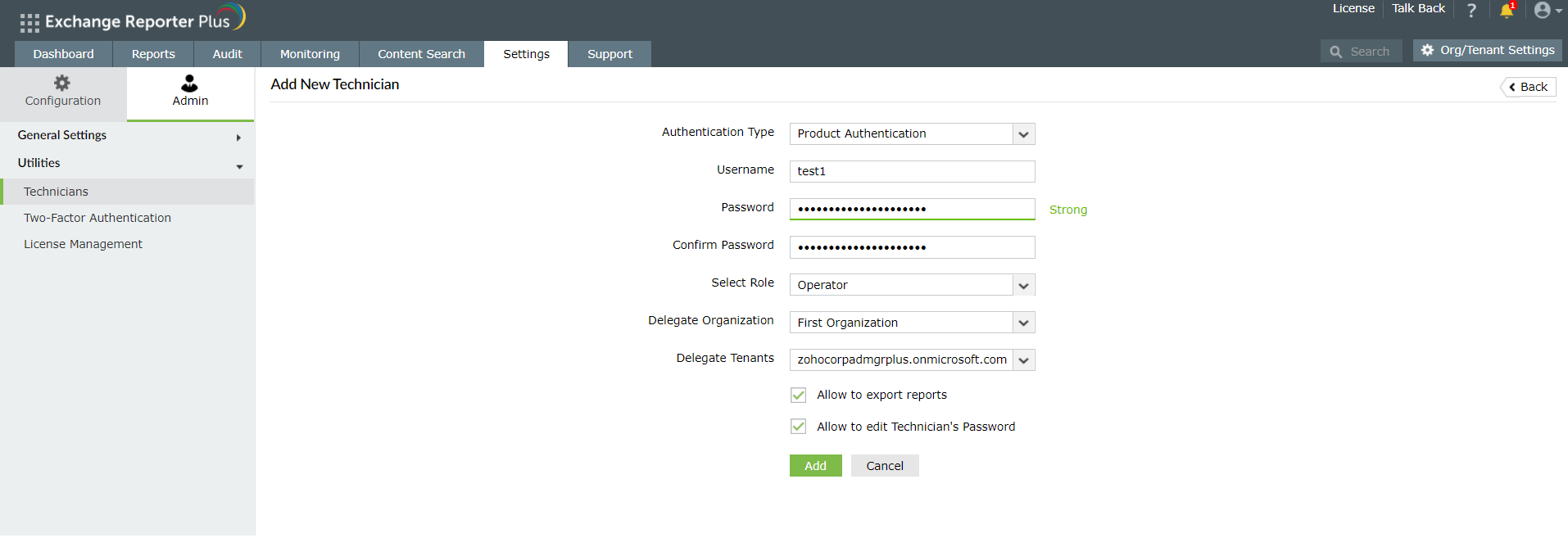
Task: Open the Delegate Tenants dropdown
Action: (1023, 360)
